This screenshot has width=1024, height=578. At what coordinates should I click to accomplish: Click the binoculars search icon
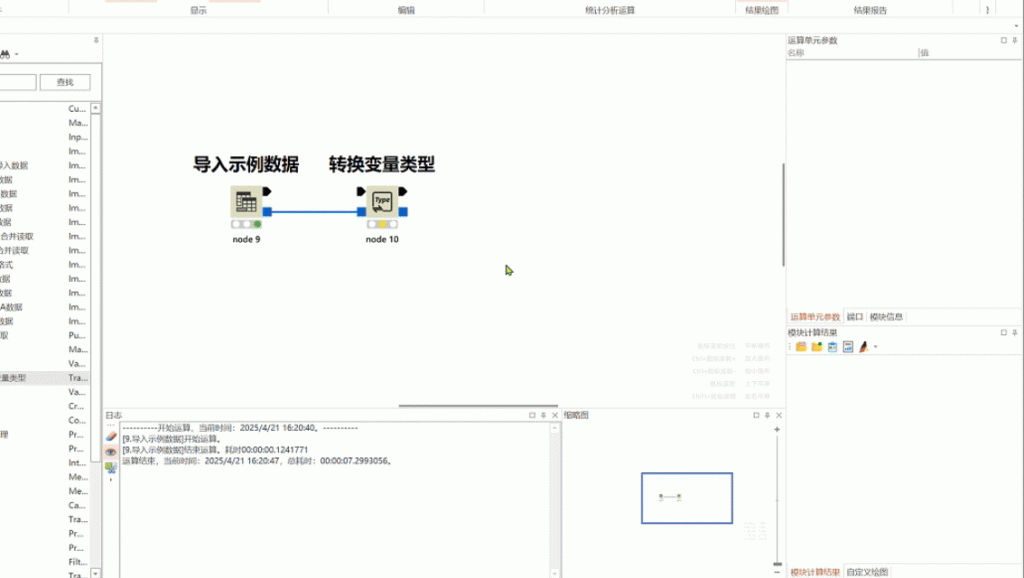tap(4, 54)
